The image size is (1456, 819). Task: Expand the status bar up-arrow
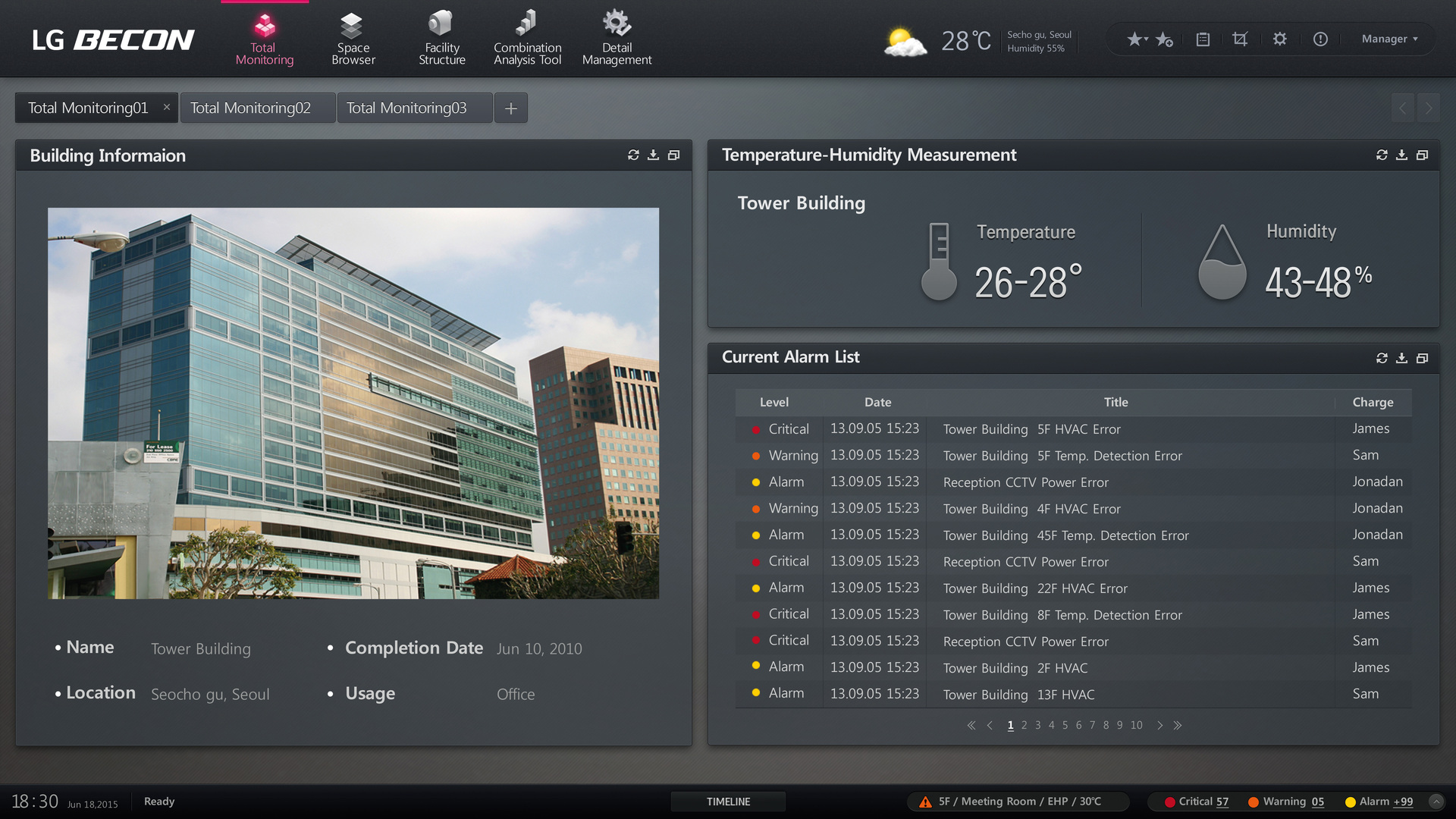pos(1436,802)
